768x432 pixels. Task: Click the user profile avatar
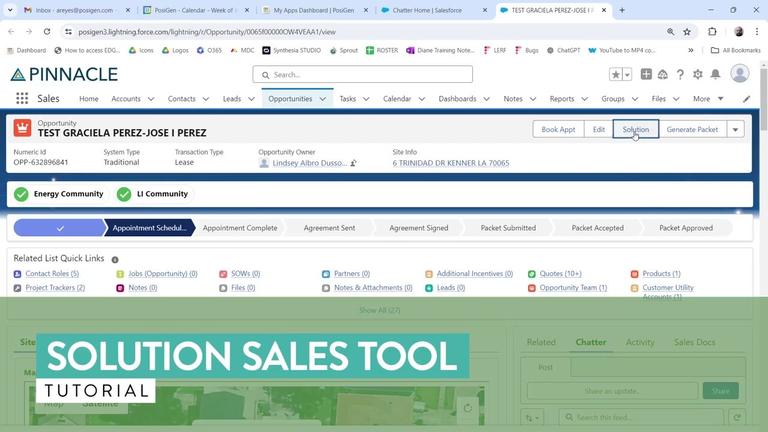coord(740,73)
